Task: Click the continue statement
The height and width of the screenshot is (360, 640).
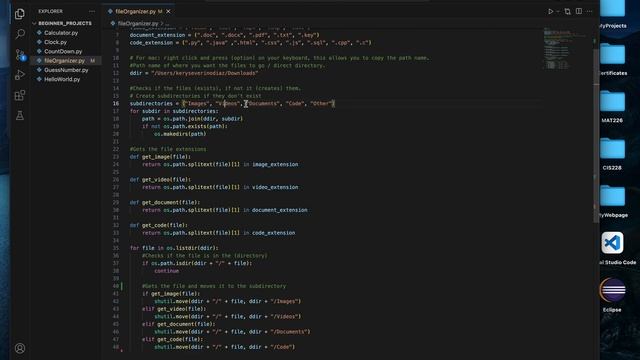Action: [x=167, y=271]
